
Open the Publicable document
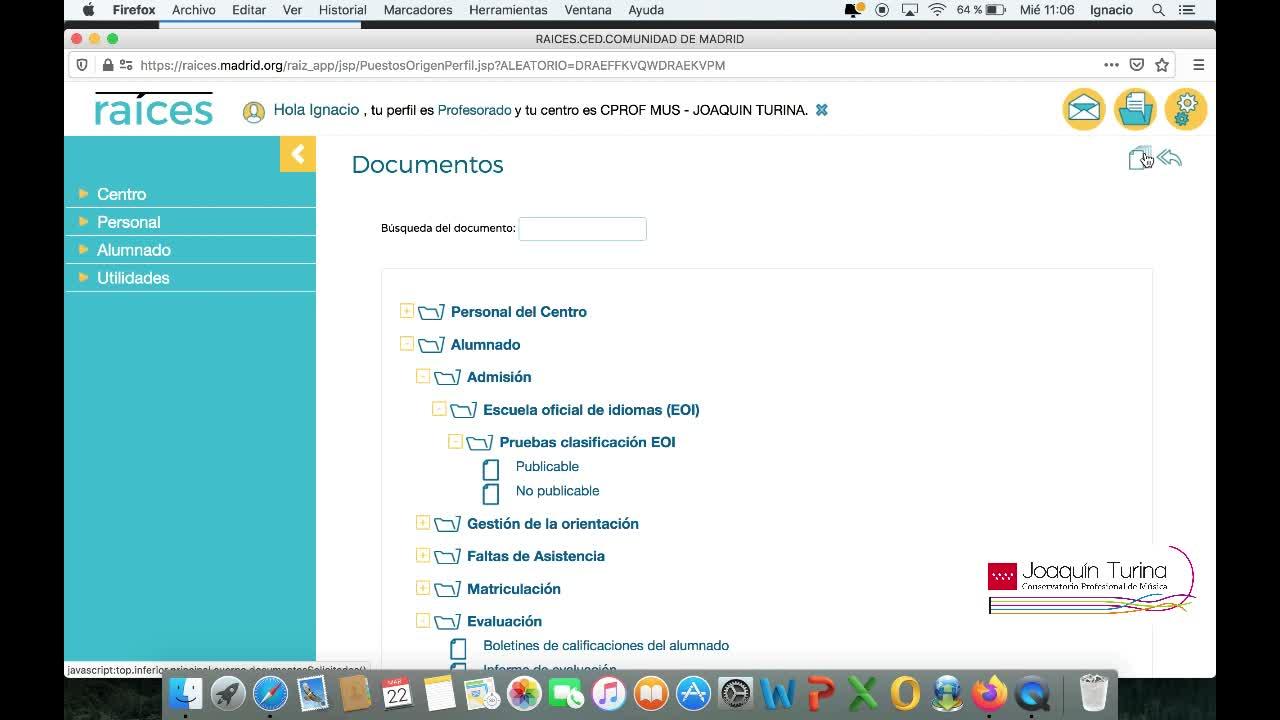coord(547,467)
